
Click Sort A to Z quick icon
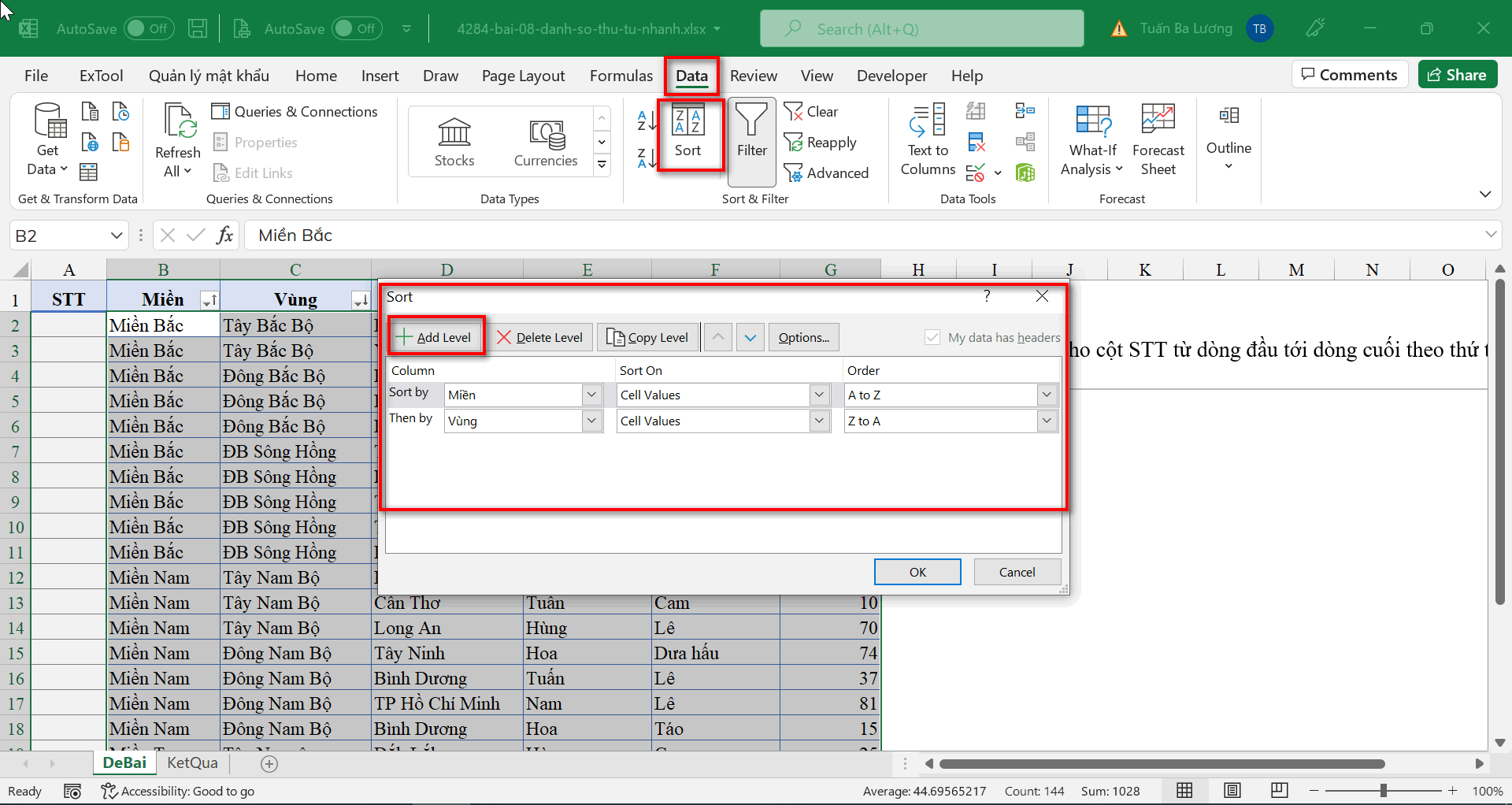click(x=646, y=121)
